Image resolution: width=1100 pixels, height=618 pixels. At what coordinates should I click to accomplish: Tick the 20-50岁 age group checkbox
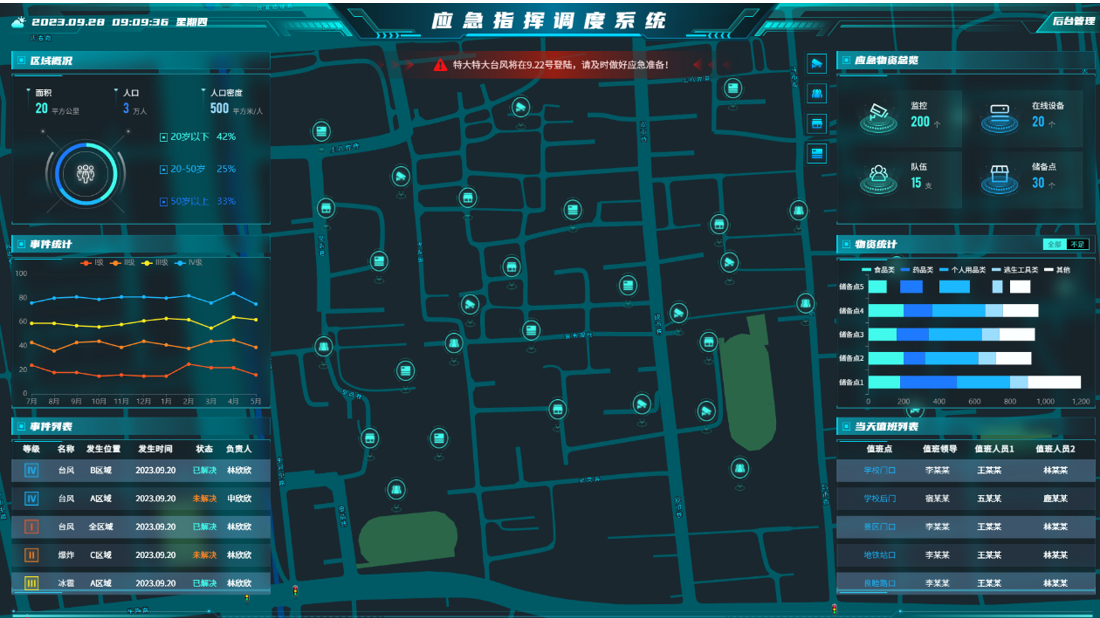click(x=163, y=170)
